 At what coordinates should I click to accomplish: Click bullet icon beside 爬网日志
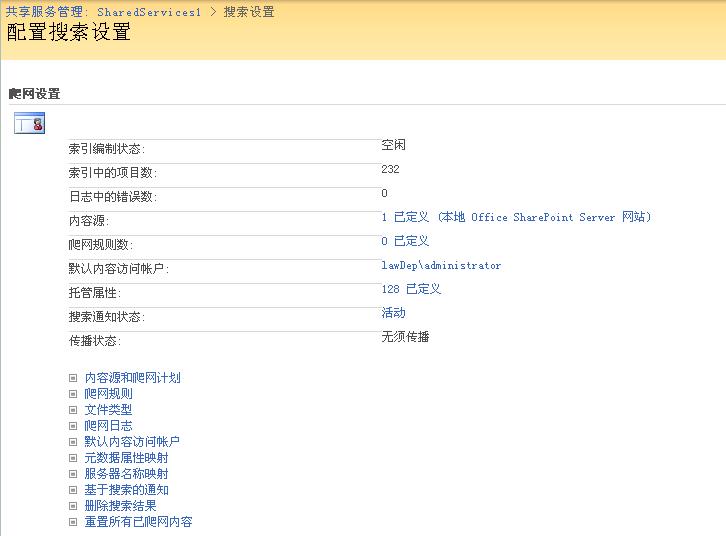(73, 426)
